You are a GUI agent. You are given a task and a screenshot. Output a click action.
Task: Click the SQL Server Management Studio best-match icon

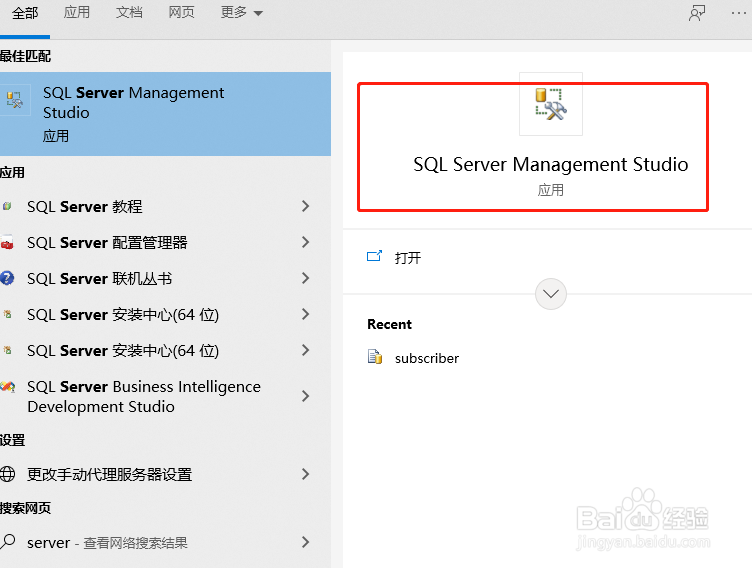15,99
